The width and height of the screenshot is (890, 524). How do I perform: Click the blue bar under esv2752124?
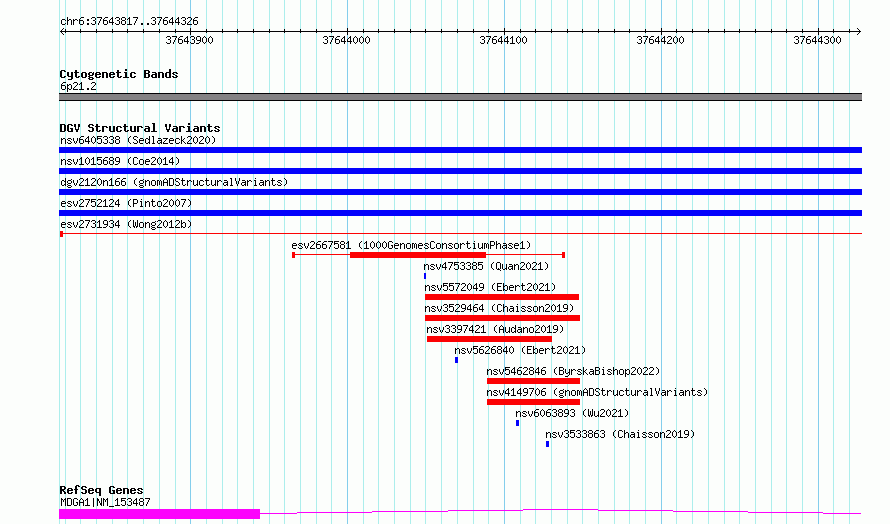(x=460, y=213)
